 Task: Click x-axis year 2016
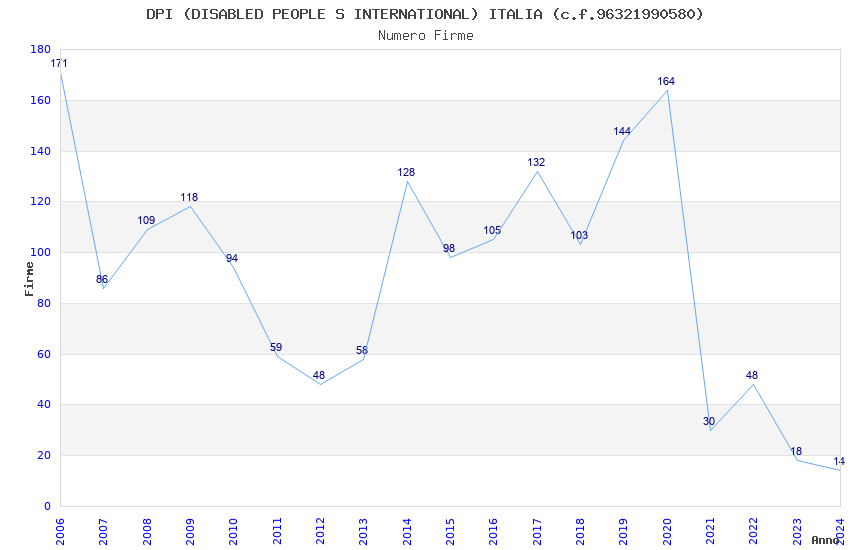click(x=493, y=532)
